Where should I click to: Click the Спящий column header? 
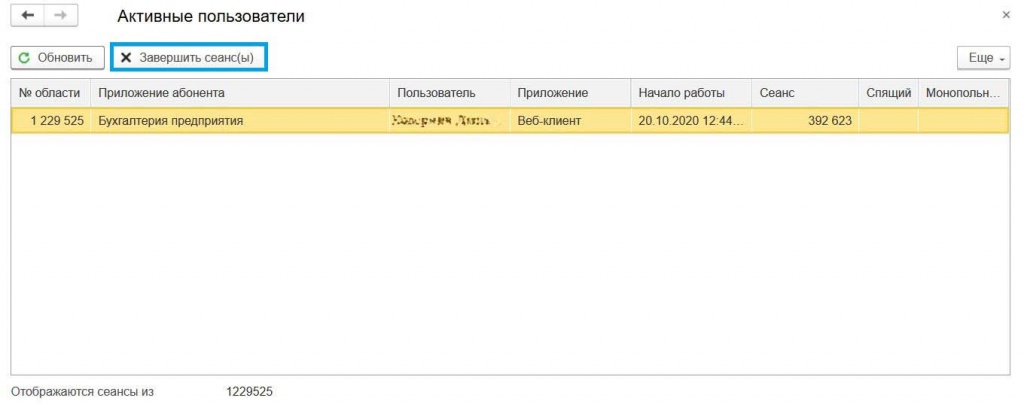pyautogui.click(x=888, y=93)
